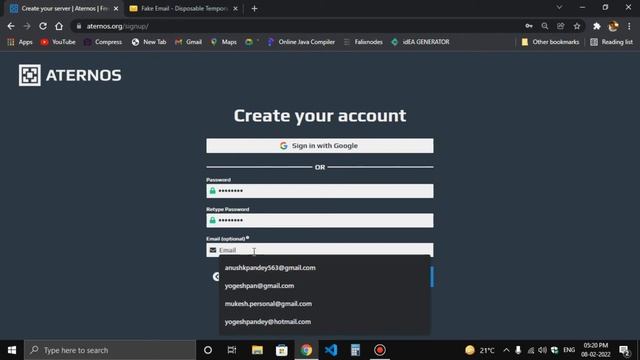Image resolution: width=640 pixels, height=360 pixels.
Task: Choose yogeshpan@gmail.com from autofill list
Action: click(x=324, y=286)
